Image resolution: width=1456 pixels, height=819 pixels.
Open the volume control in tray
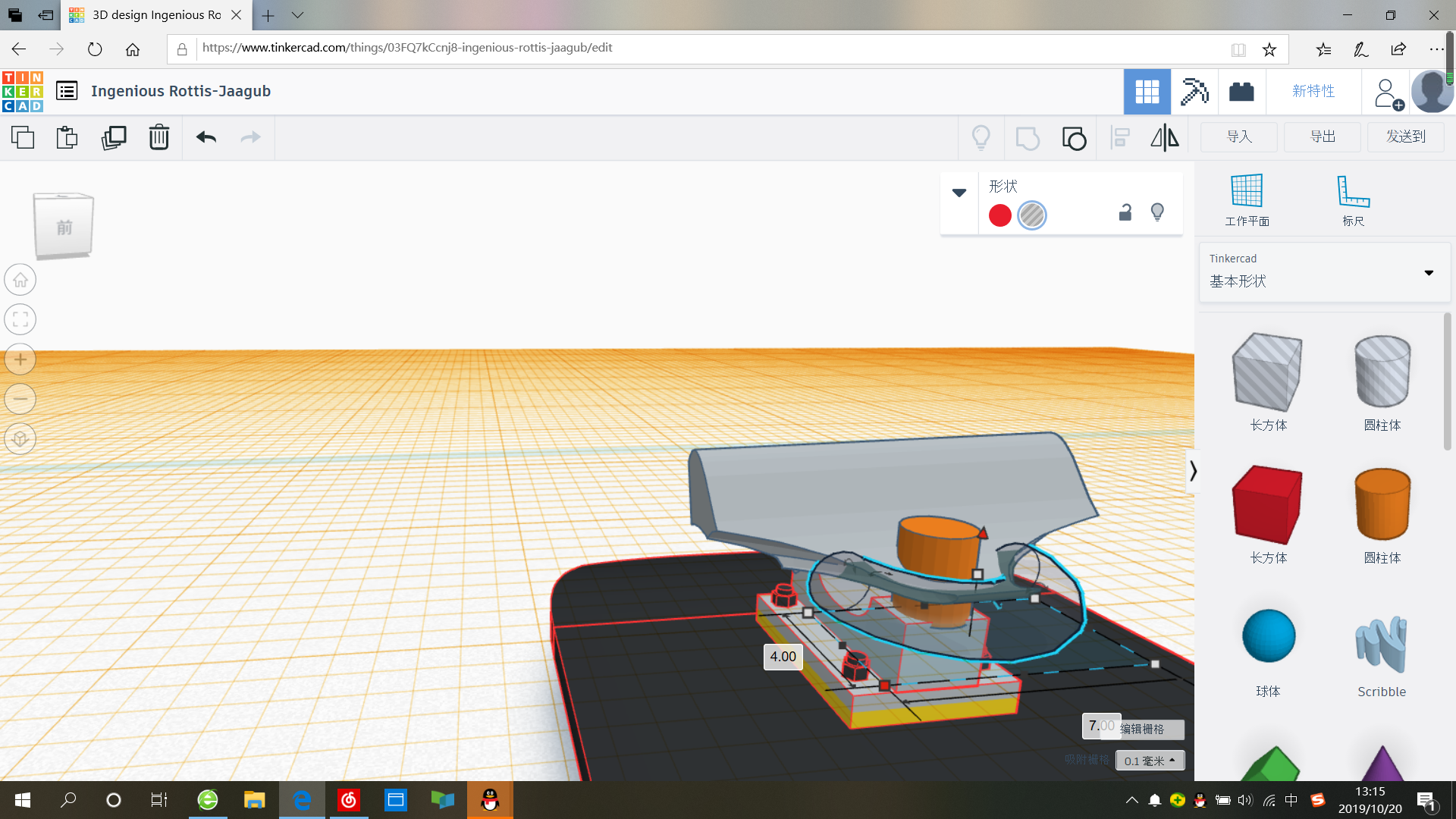[1245, 800]
